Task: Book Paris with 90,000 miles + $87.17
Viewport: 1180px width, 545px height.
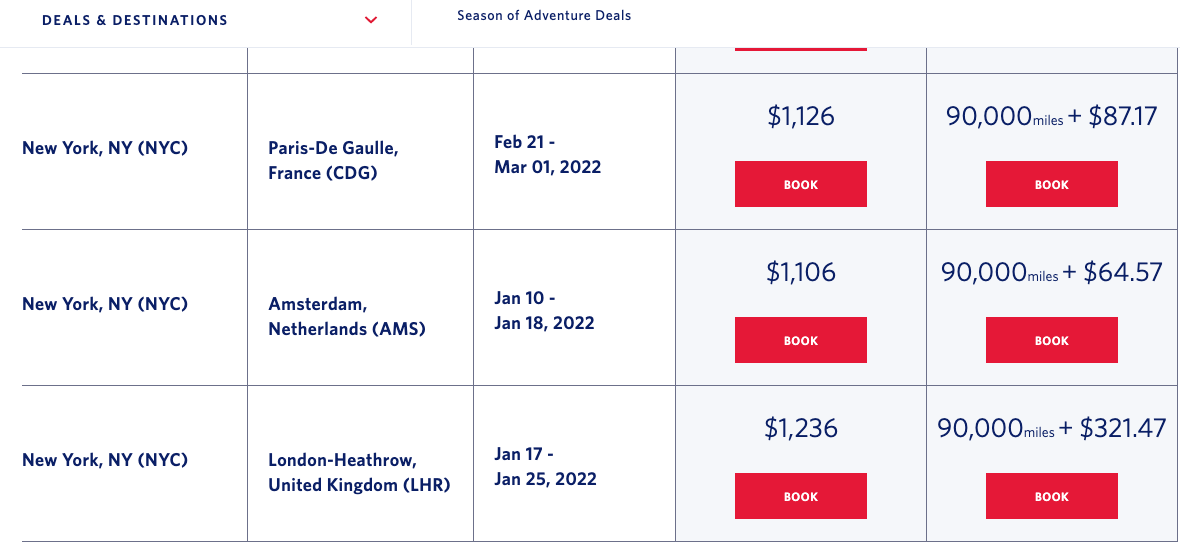Action: 1051,185
